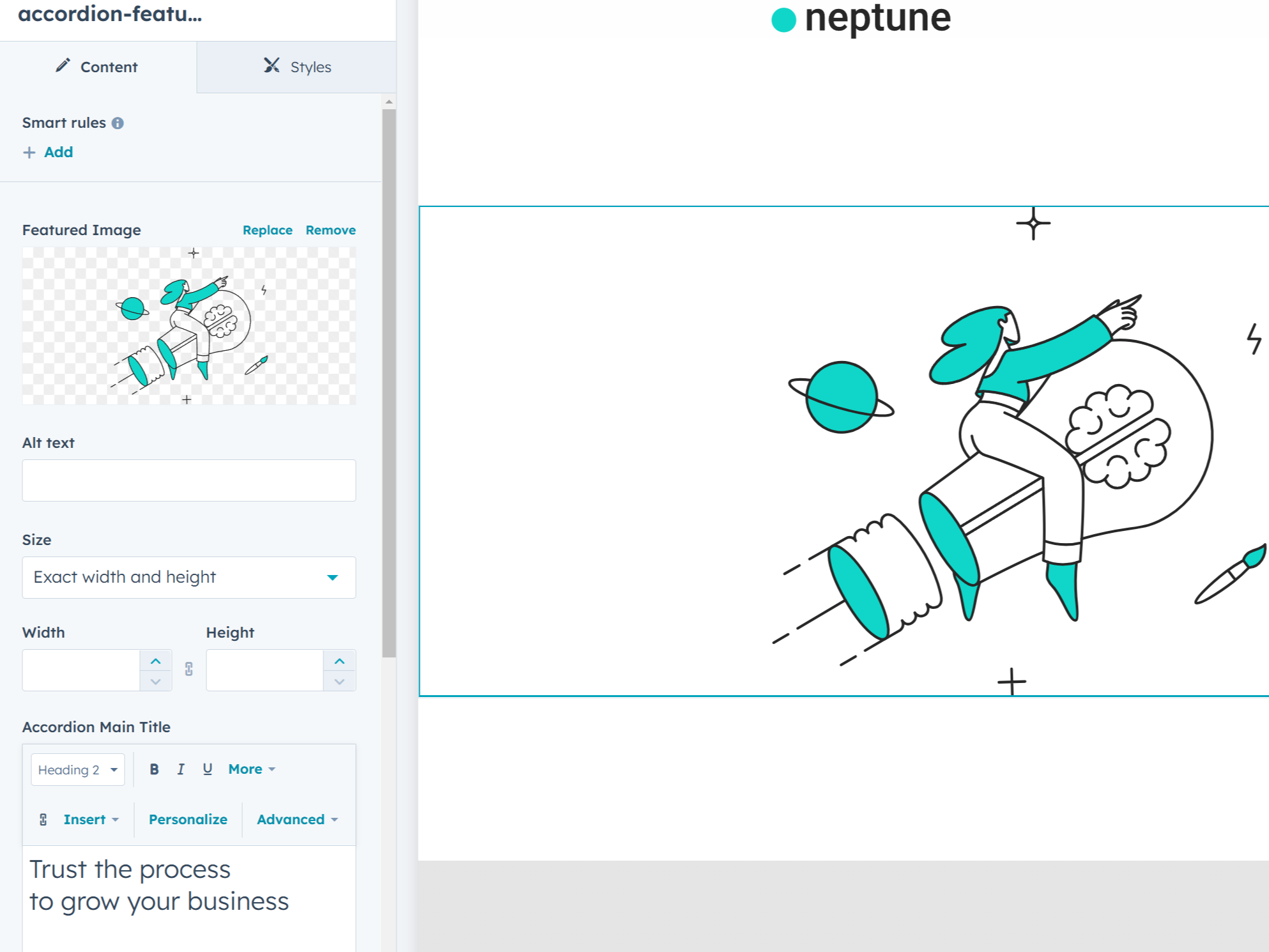Click the Underline formatting icon
Image resolution: width=1269 pixels, height=952 pixels.
(207, 769)
